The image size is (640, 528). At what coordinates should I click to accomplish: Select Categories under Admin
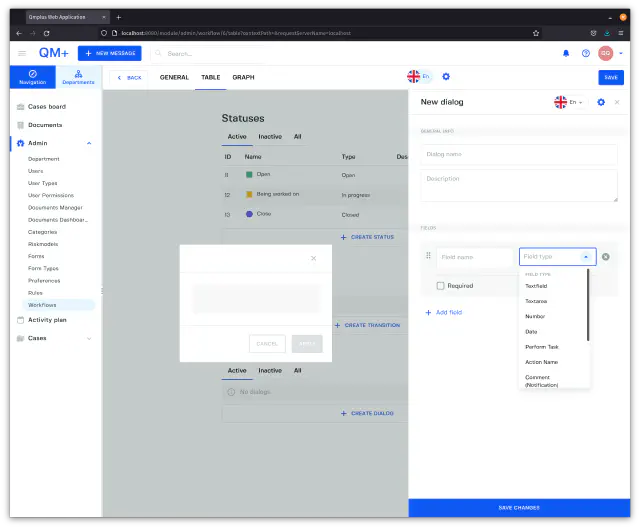tap(42, 232)
